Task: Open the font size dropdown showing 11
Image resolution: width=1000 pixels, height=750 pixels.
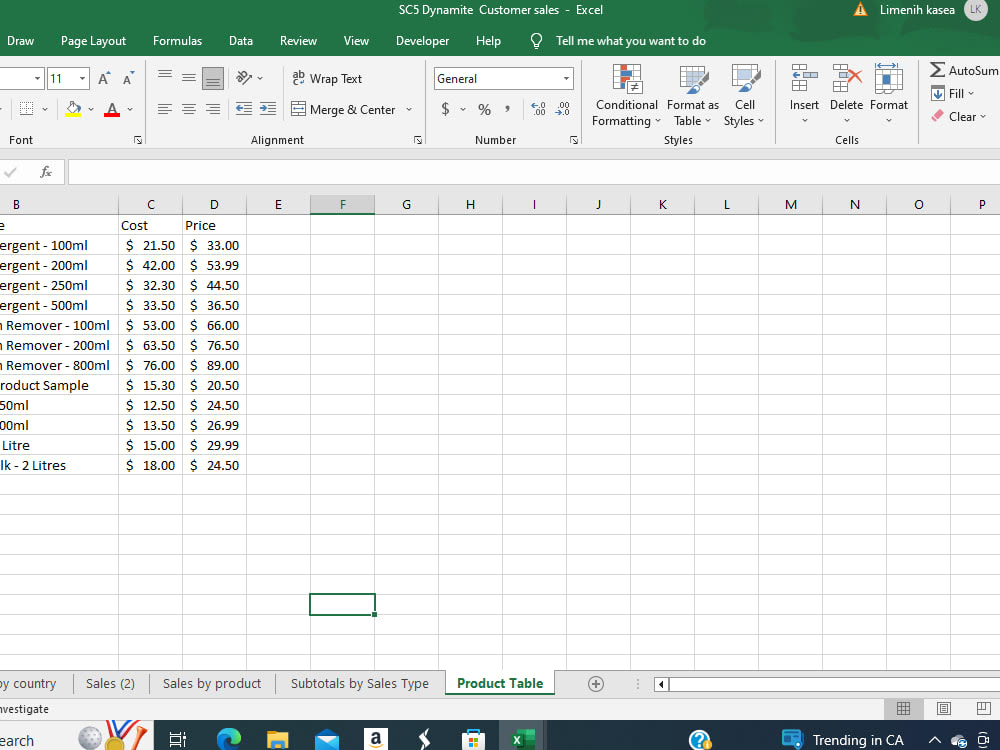Action: [x=82, y=78]
